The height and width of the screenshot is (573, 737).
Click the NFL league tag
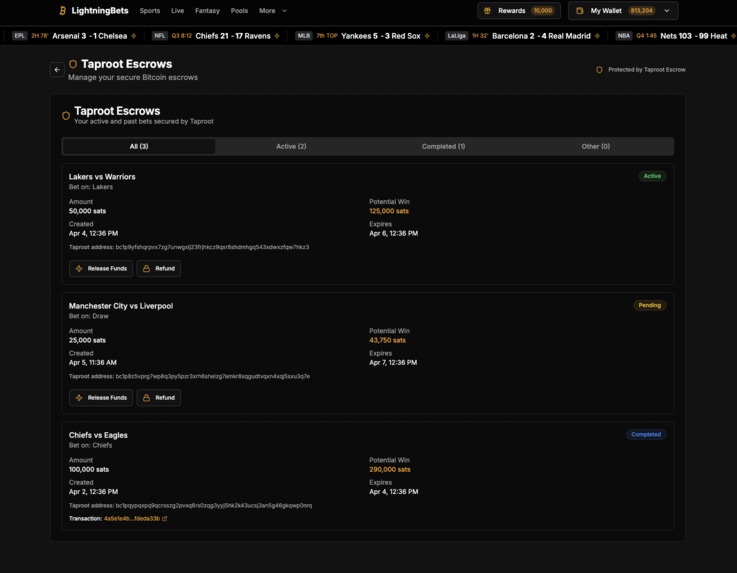pos(160,36)
